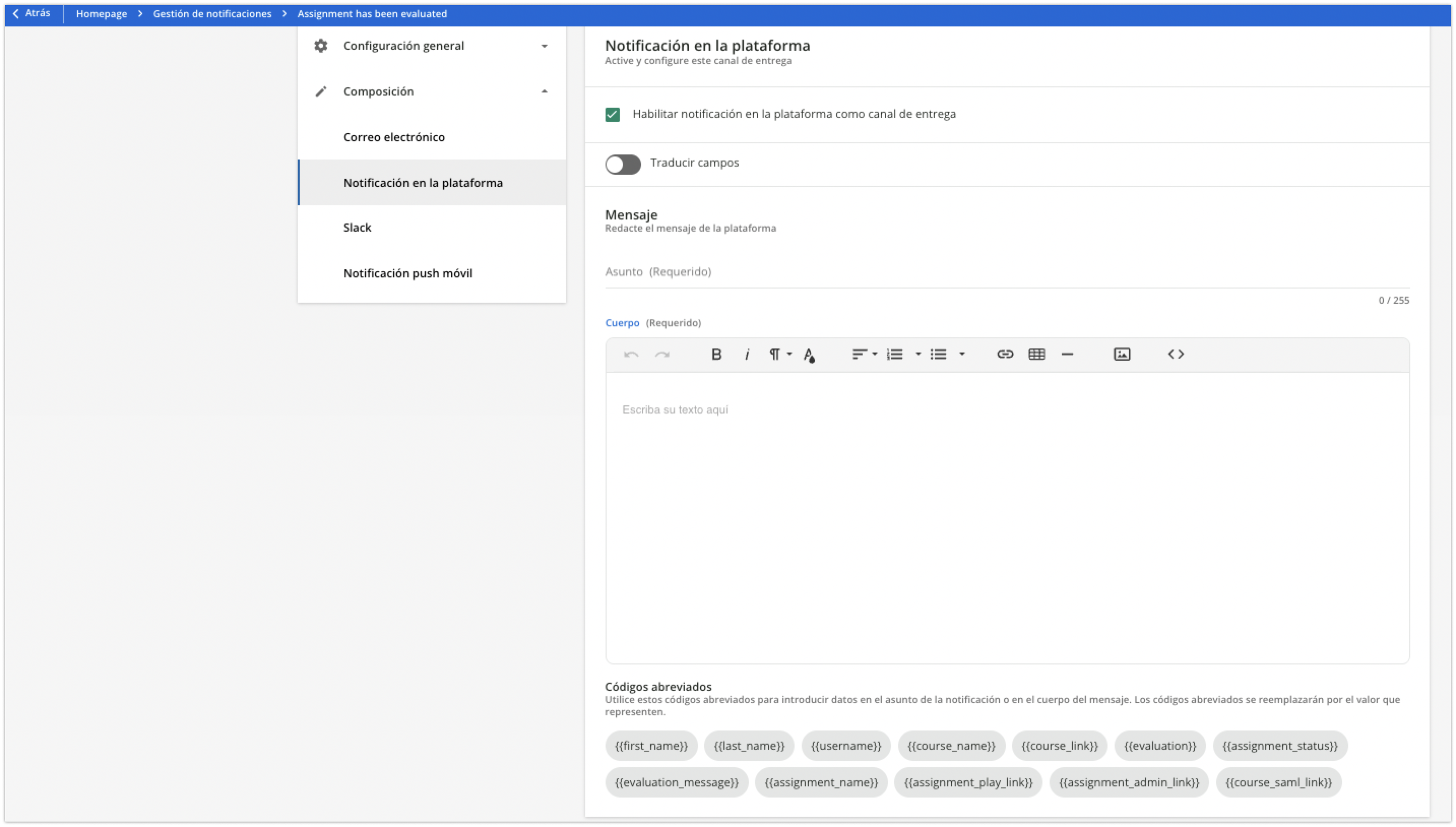Enable the 'Traducir campos' toggle
1456x827 pixels.
[622, 164]
